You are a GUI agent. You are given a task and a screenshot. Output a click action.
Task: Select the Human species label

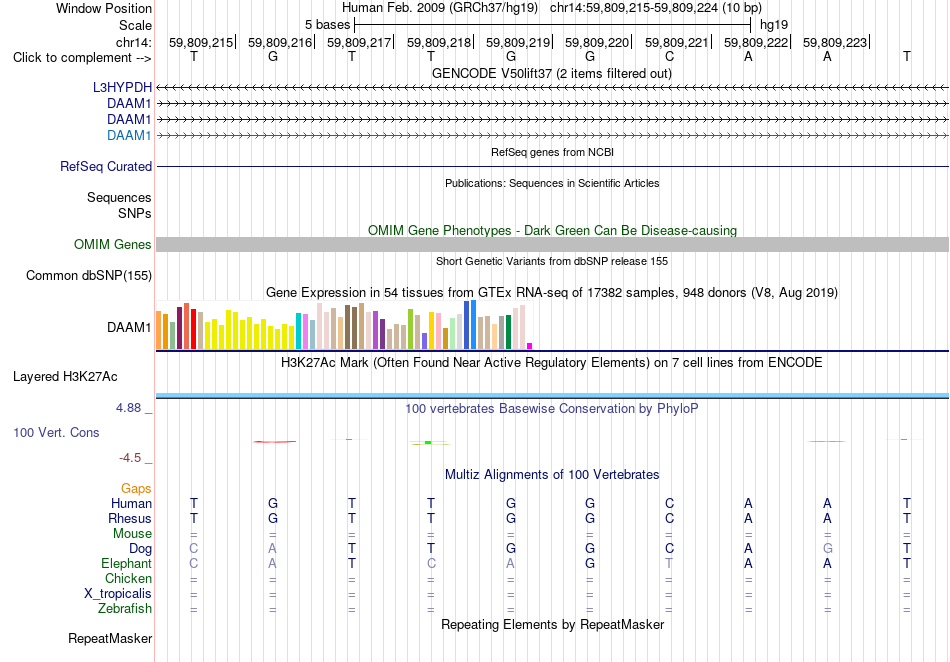point(131,503)
